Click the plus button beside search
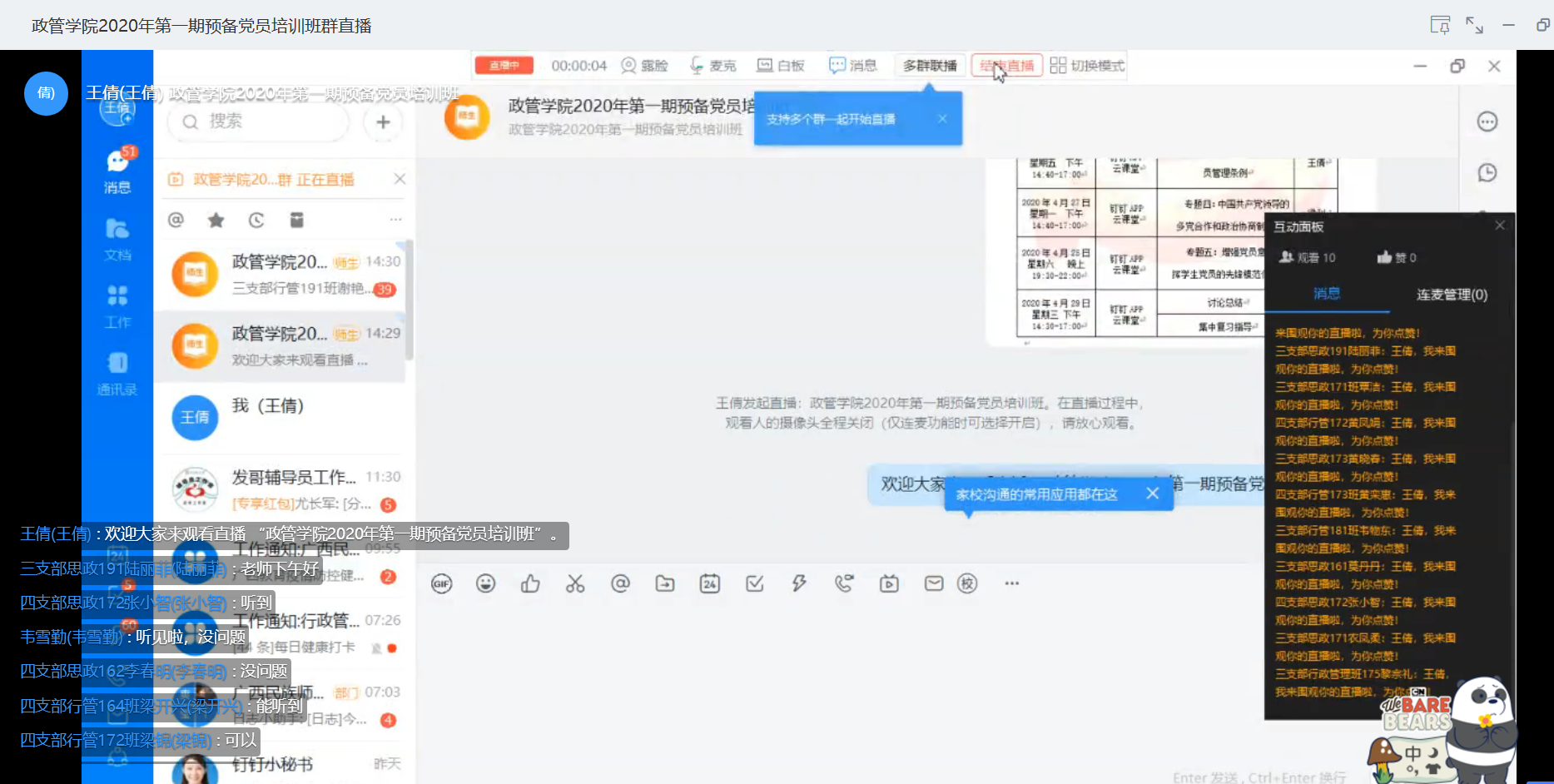The image size is (1554, 784). tap(383, 122)
